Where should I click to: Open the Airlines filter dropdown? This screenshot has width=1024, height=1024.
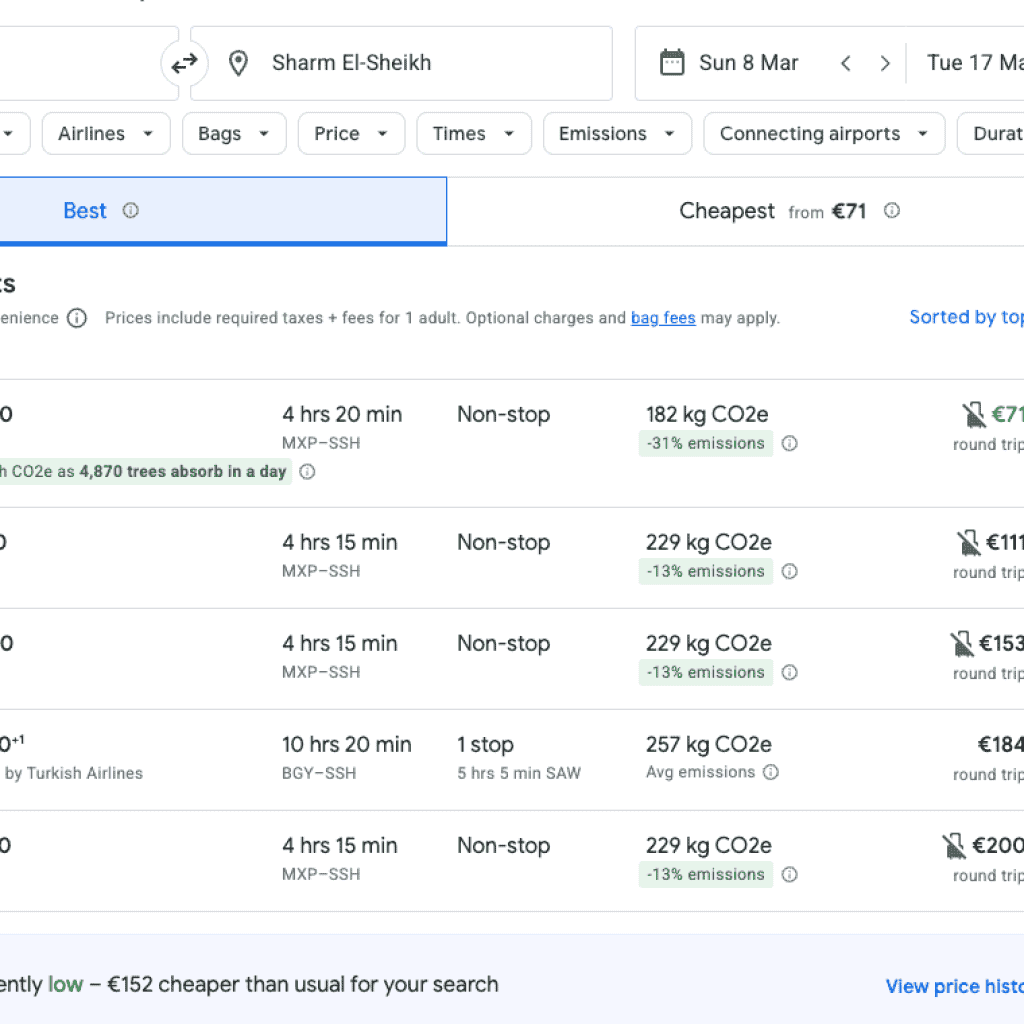point(105,133)
